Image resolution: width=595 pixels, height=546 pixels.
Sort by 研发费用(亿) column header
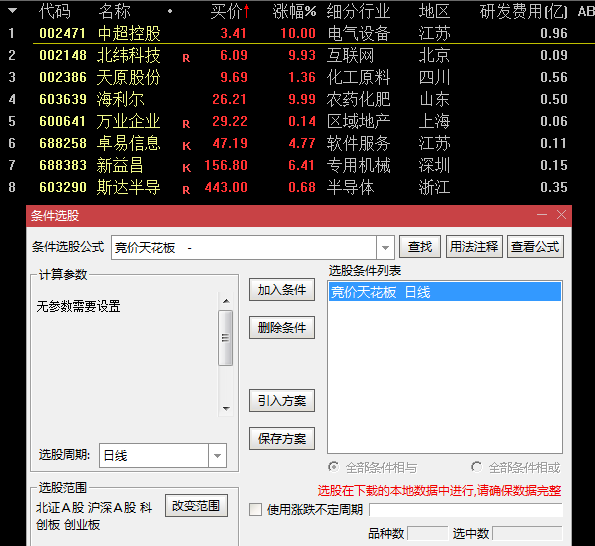coord(523,11)
